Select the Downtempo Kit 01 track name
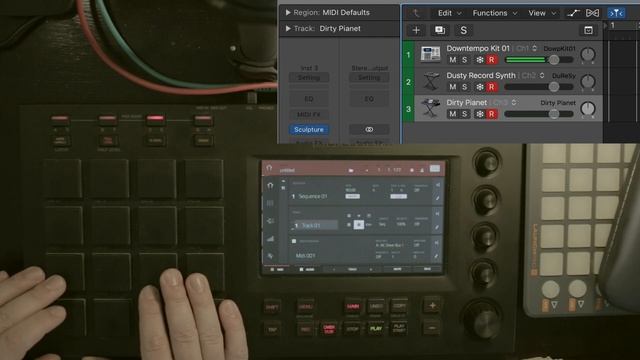640x360 pixels. (x=478, y=48)
